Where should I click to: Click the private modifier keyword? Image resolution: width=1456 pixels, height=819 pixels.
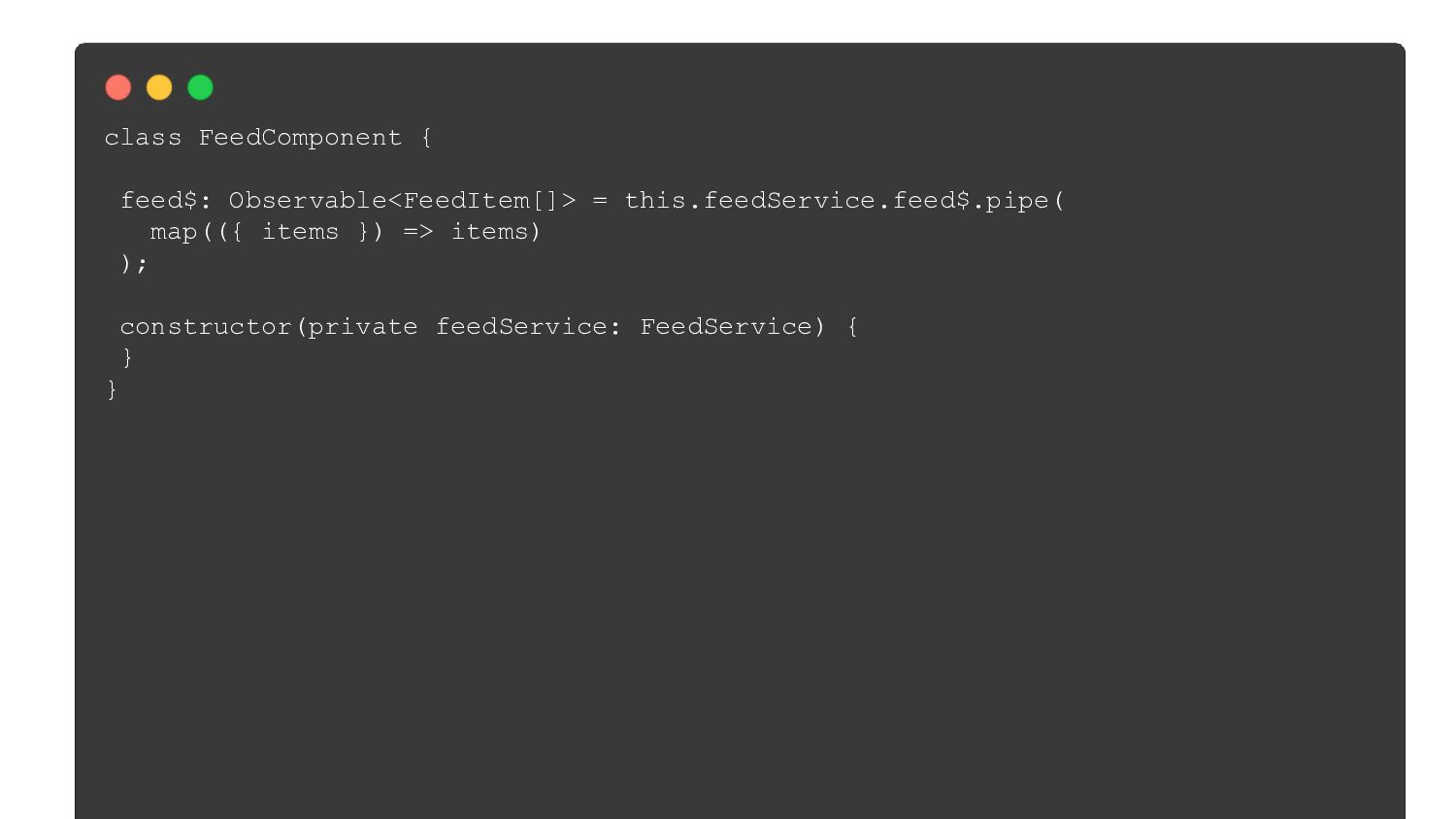(x=363, y=327)
